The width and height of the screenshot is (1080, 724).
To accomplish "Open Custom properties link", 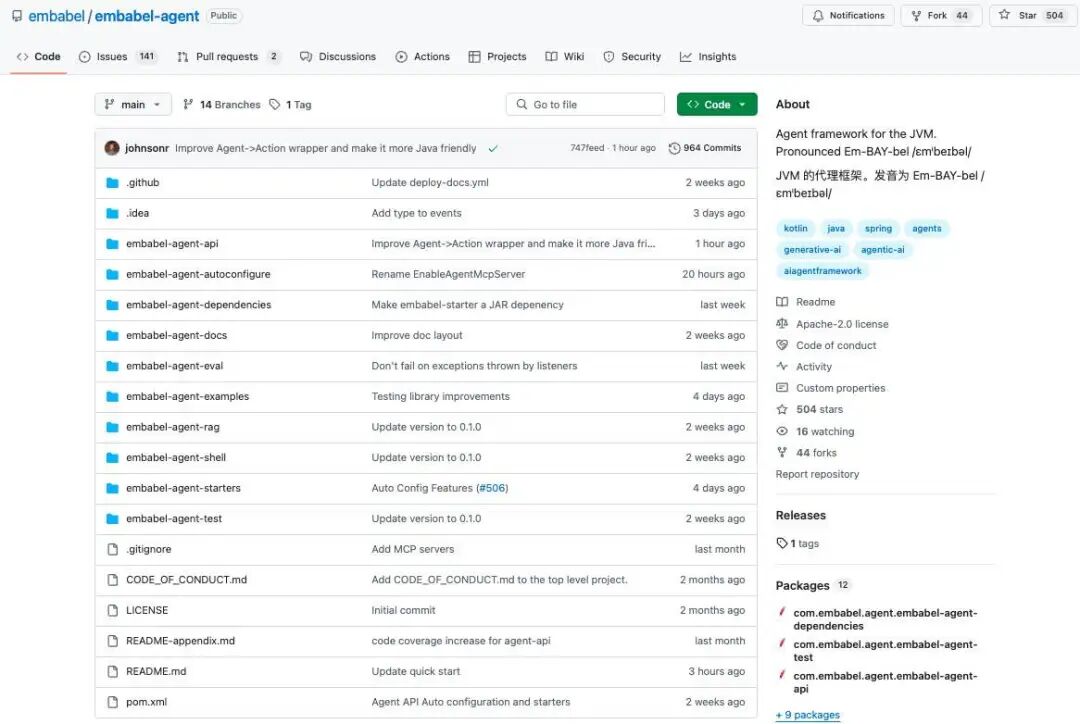I will pyautogui.click(x=831, y=388).
